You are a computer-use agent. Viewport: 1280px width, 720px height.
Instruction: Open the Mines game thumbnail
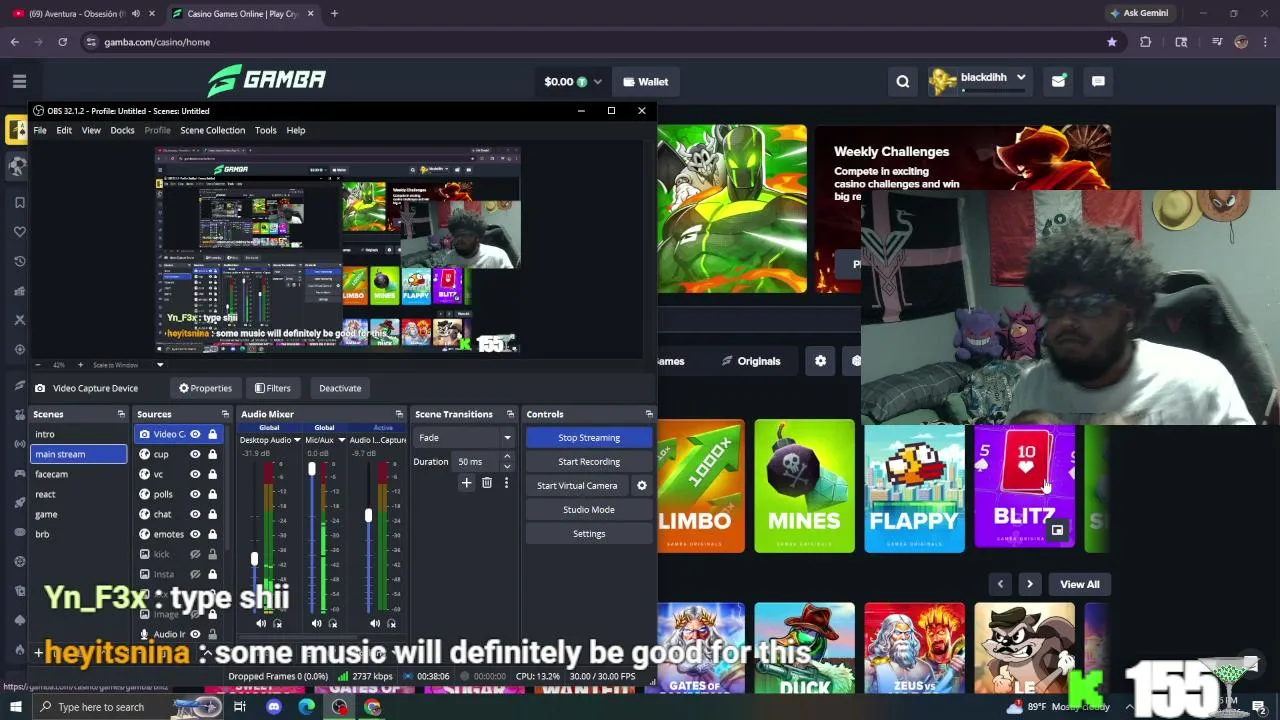805,486
